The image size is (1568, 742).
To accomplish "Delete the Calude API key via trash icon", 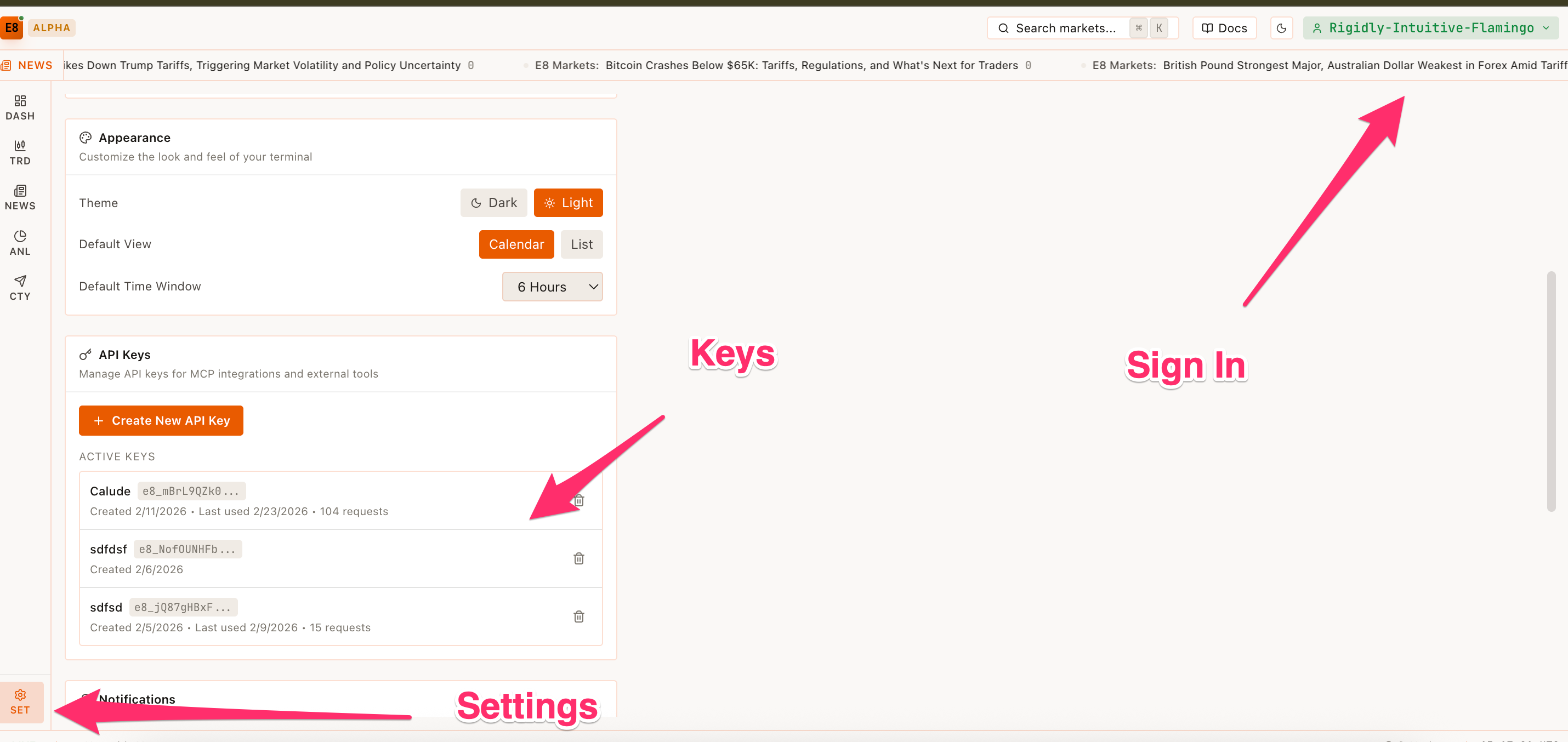I will (579, 500).
